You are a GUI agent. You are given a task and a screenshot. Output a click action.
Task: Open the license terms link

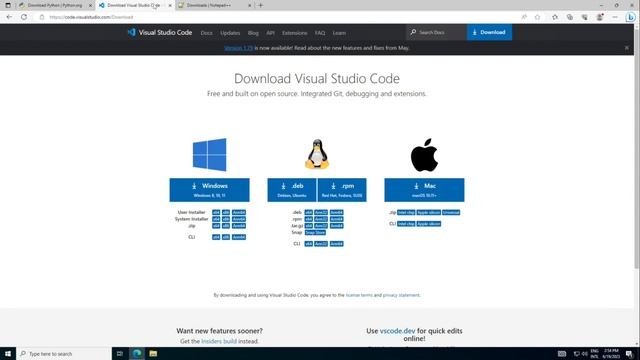tap(359, 295)
